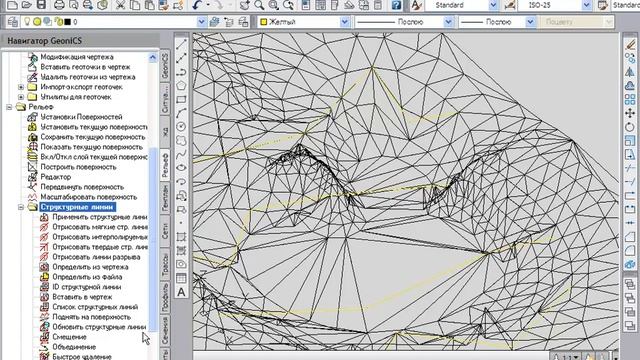Open the text style Standard dropdown
640x360 pixels.
coord(493,5)
